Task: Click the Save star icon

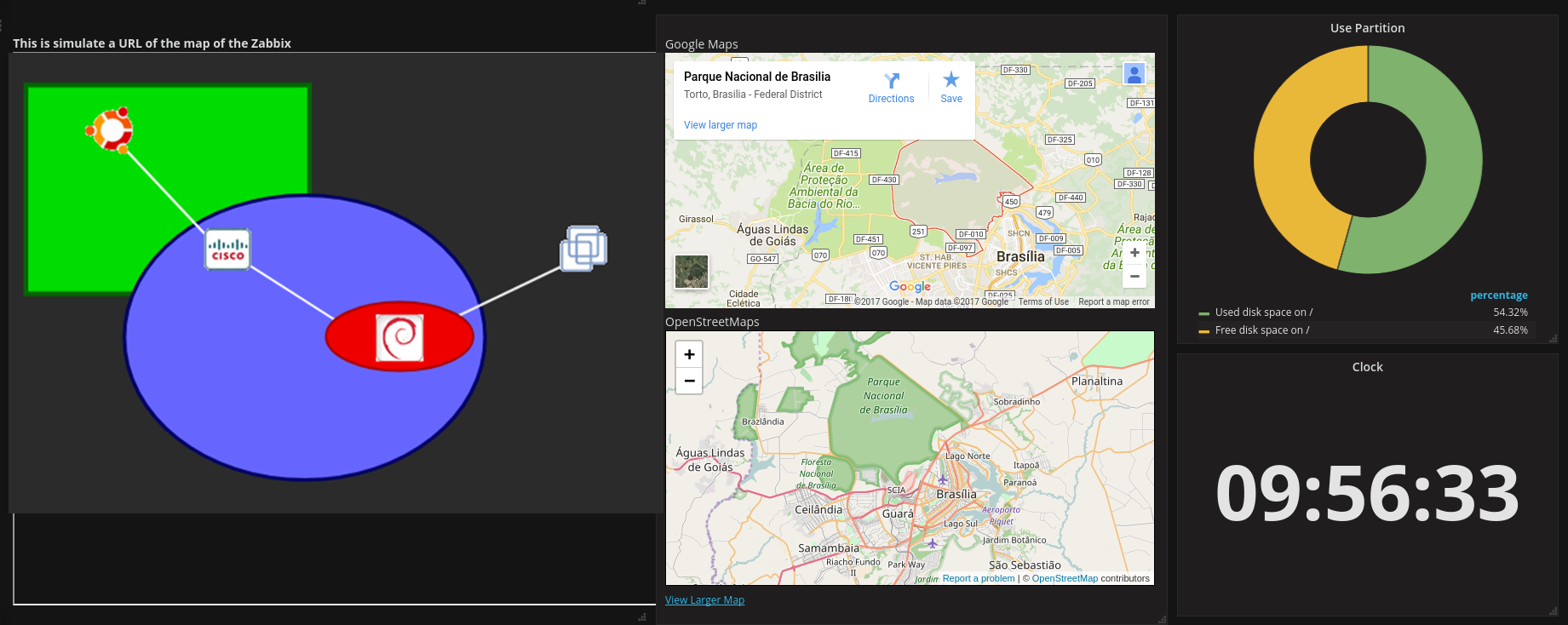Action: [951, 80]
